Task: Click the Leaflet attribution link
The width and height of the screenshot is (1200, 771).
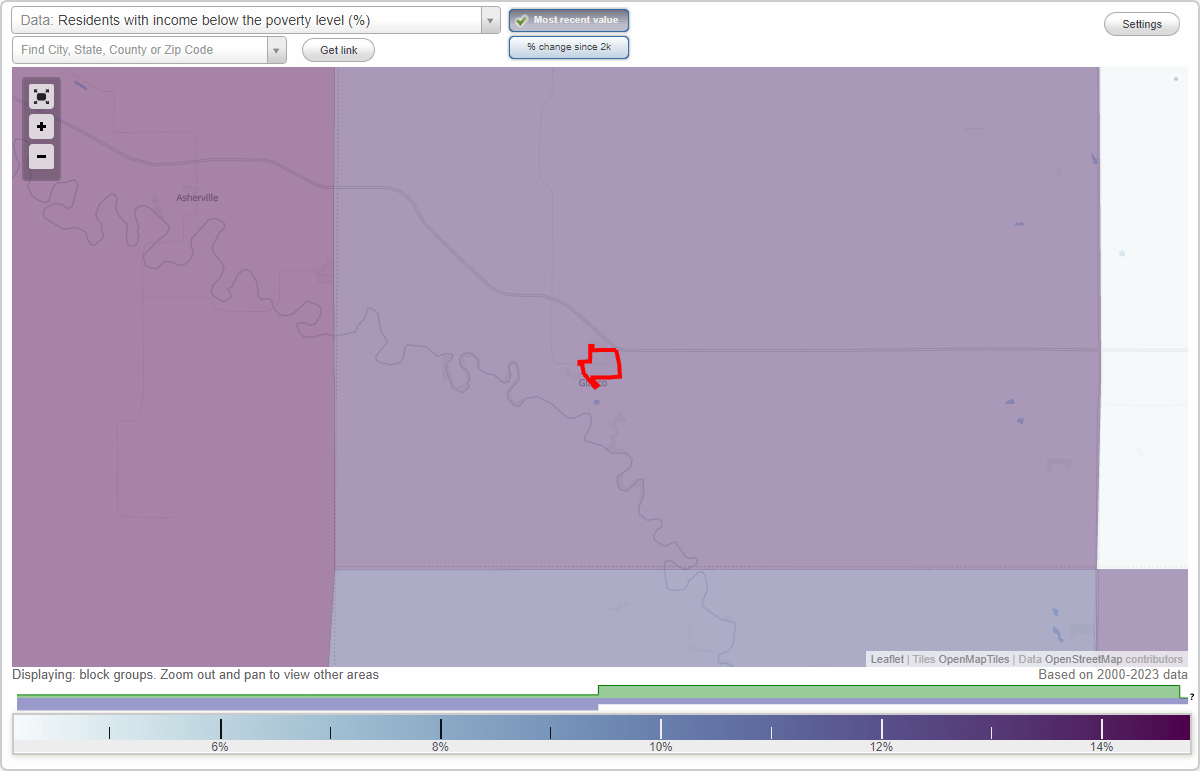Action: pos(886,659)
